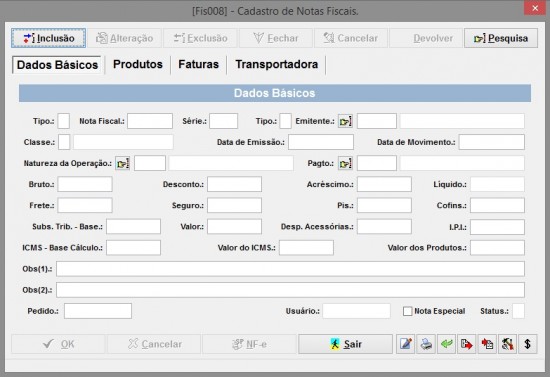Focus the Data de Movimento field

tap(492, 142)
